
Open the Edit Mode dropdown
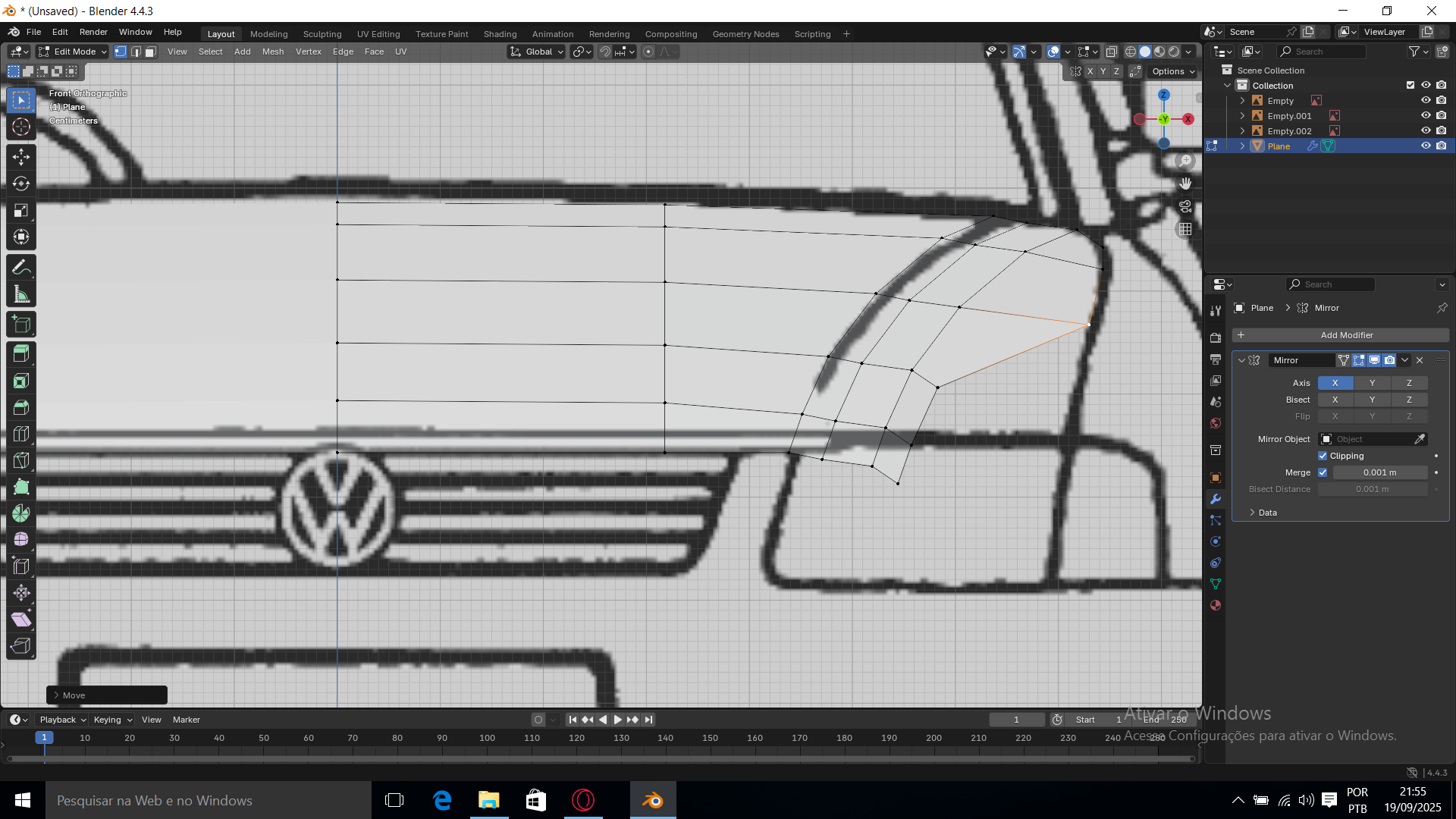[73, 52]
